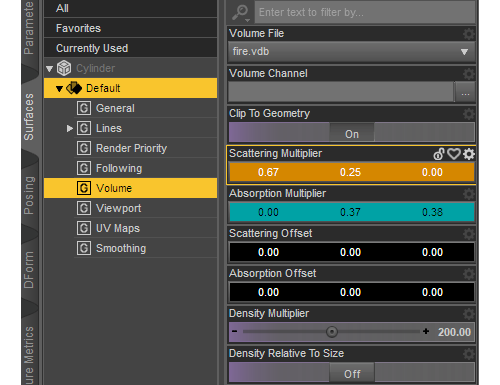
Task: Open gear menu for Density Multiplier
Action: [x=469, y=314]
